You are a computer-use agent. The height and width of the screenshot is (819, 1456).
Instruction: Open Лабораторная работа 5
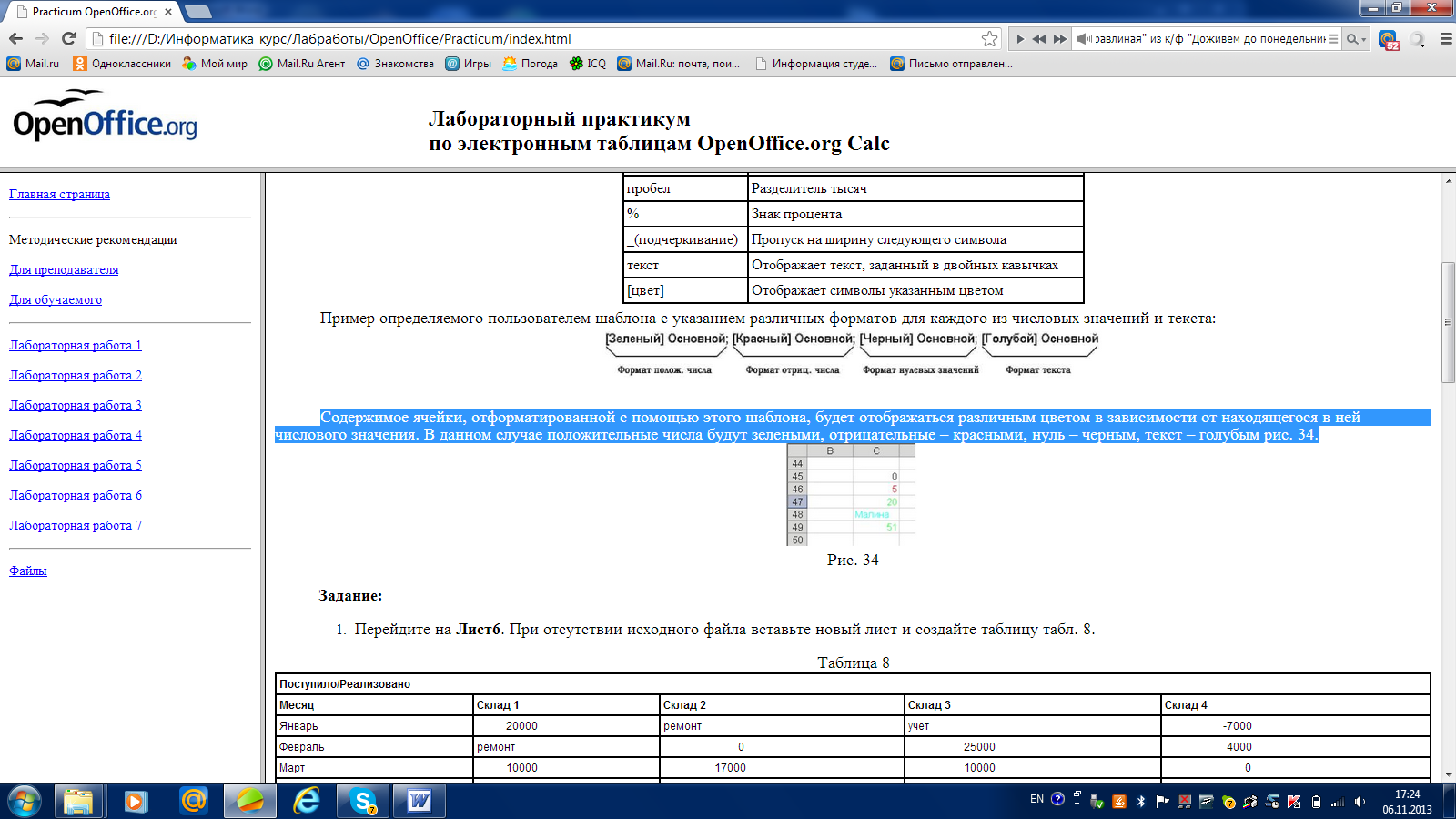[76, 465]
